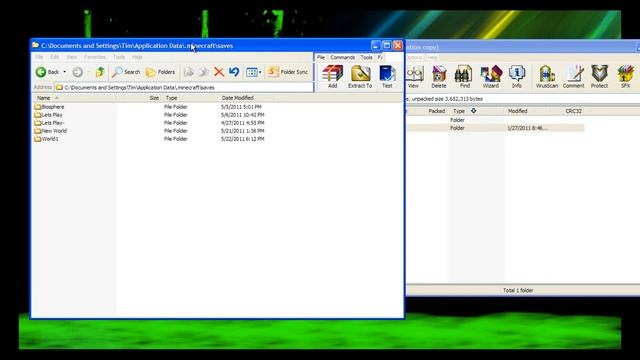This screenshot has height=360, width=640.
Task: Click the Folder Sync button
Action: [288, 72]
